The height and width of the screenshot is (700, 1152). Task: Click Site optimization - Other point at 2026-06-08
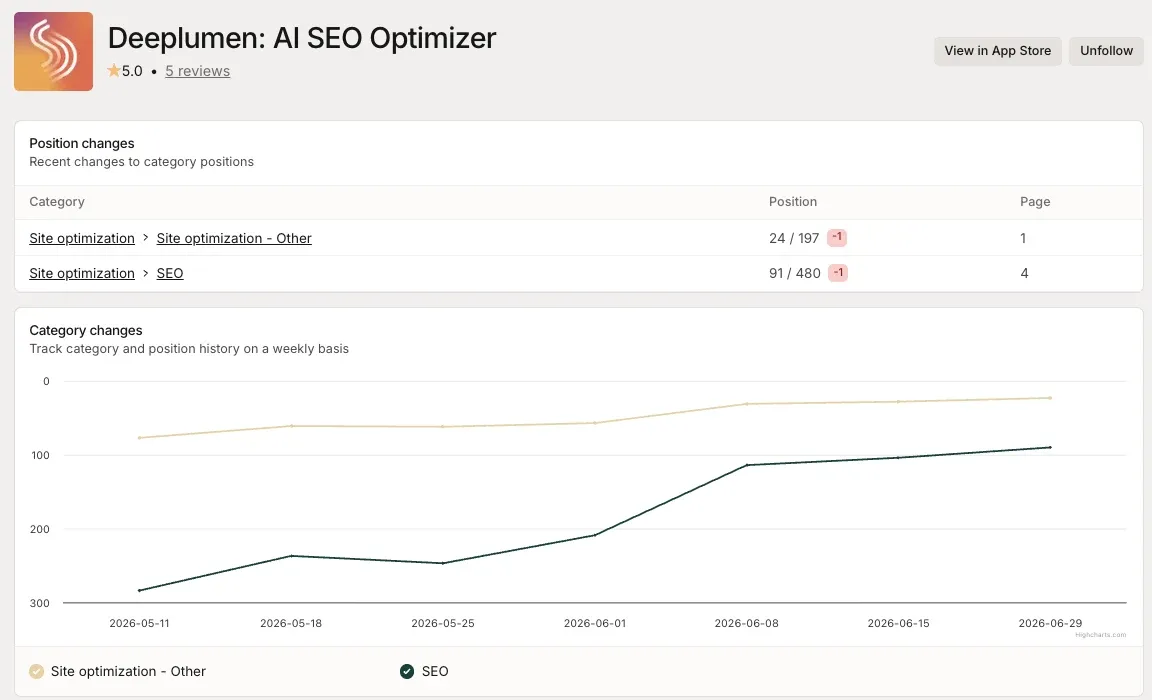[x=746, y=404]
